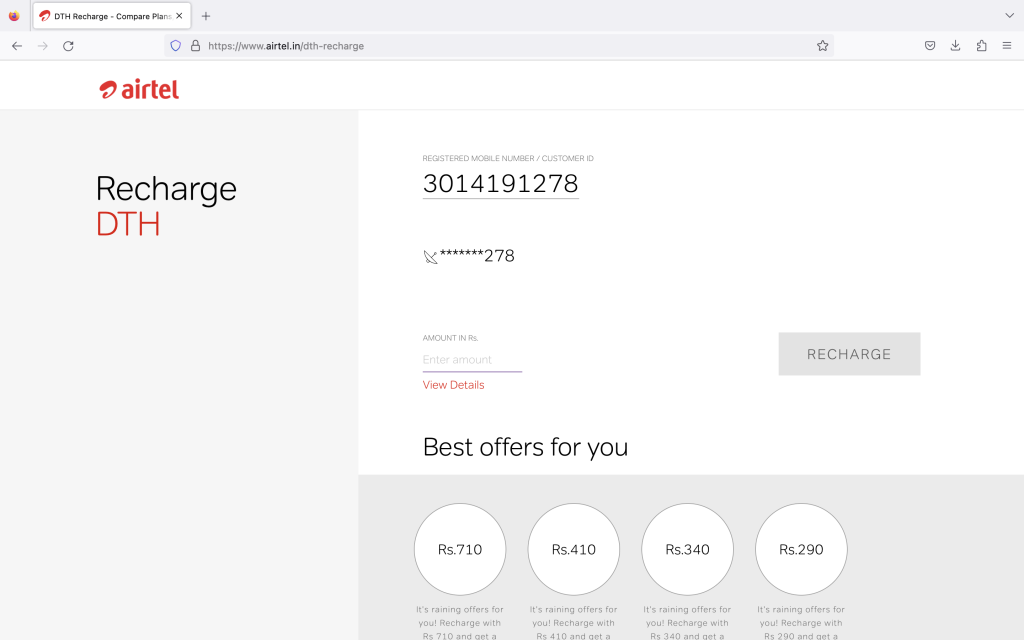
Task: Click the 'REGISTERED MOBILE NUMBER / CUSTOMER ID' label
Action: (508, 158)
